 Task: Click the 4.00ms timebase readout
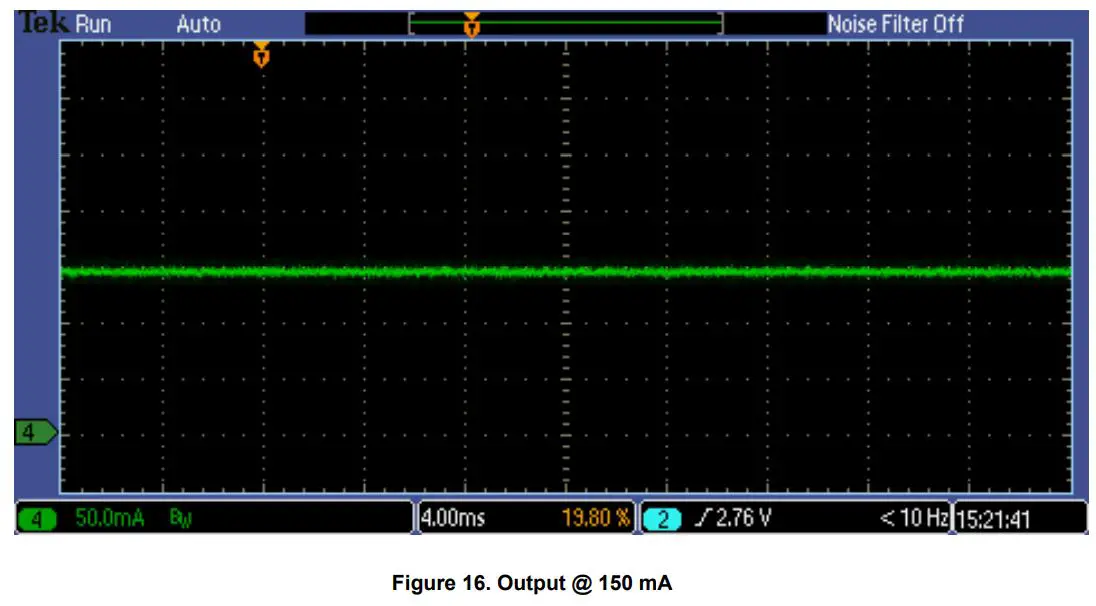coord(454,518)
